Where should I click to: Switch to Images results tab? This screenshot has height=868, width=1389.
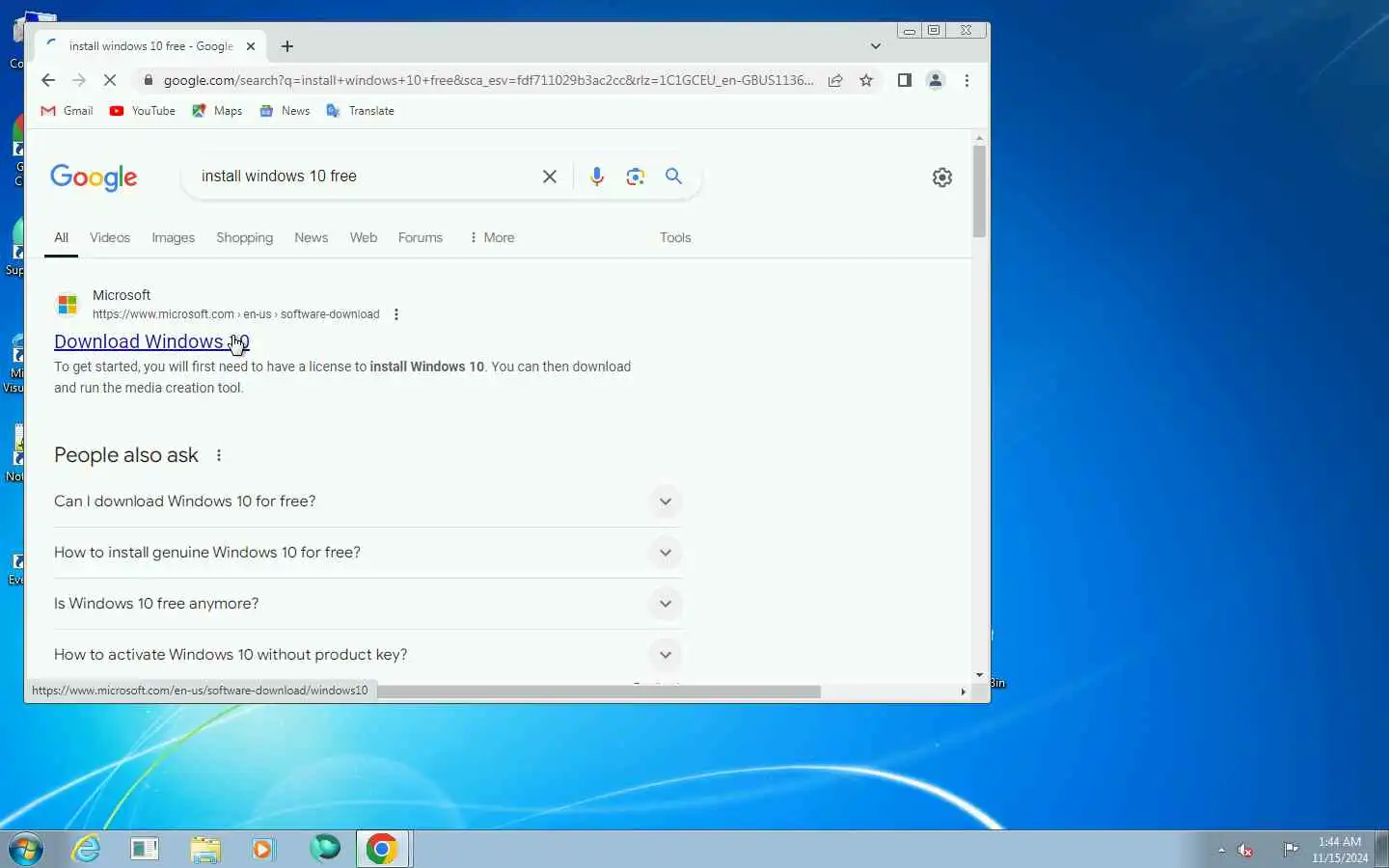point(174,238)
